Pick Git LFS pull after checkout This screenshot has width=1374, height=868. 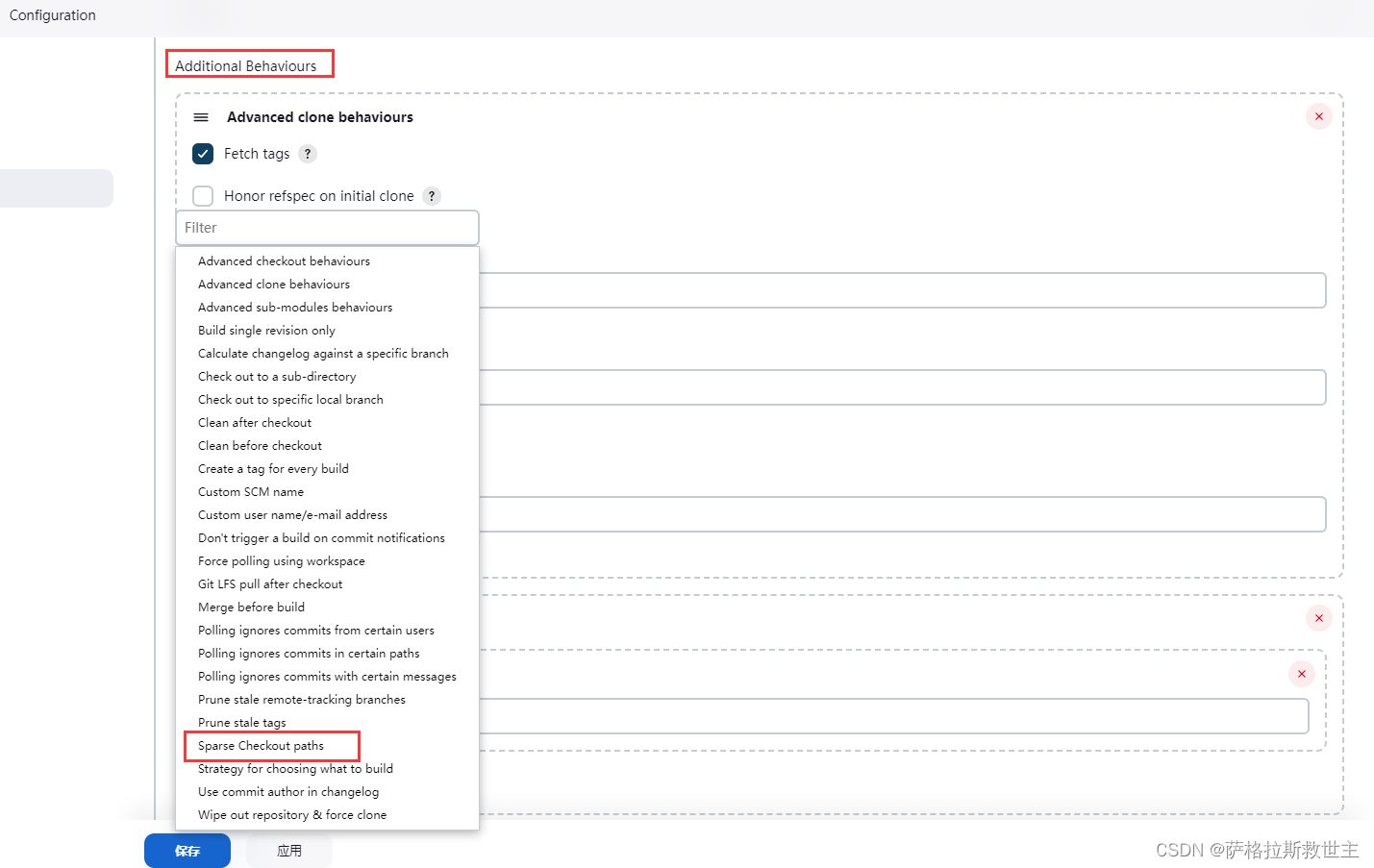[x=270, y=583]
